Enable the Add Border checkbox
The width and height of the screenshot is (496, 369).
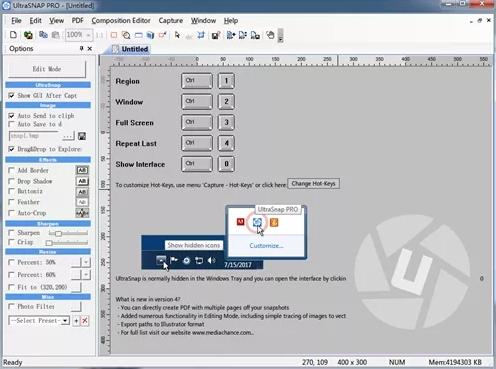point(11,170)
